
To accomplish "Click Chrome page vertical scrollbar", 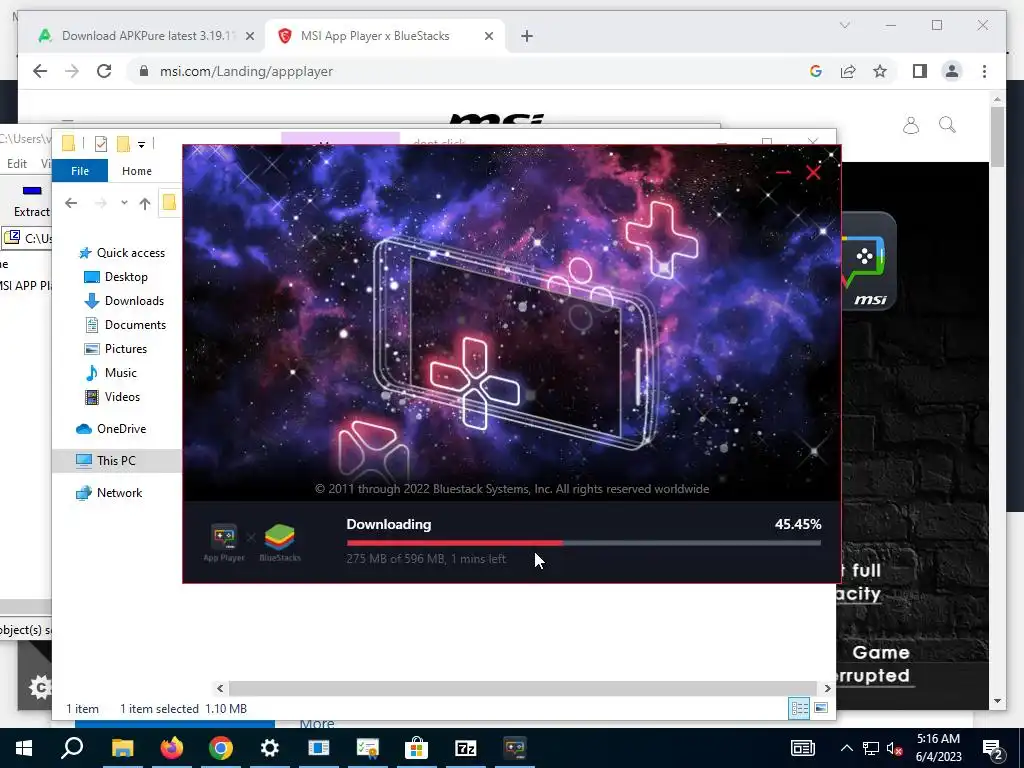I will click(997, 136).
